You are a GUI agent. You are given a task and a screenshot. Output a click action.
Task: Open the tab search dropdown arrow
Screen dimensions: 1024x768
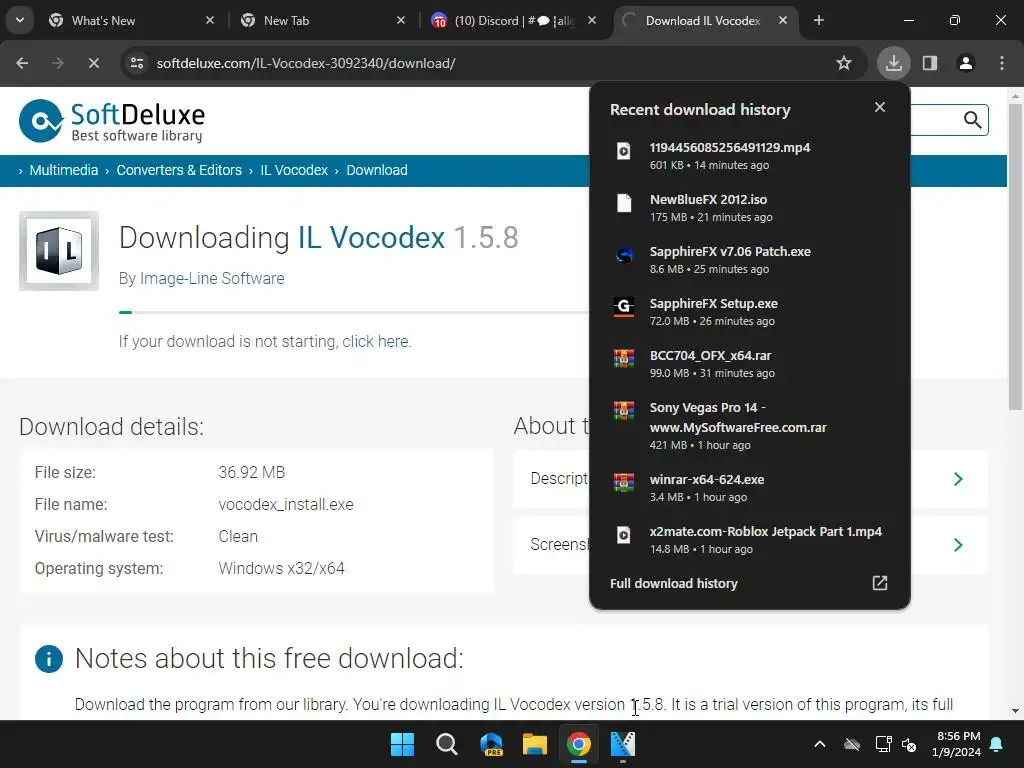pos(20,20)
